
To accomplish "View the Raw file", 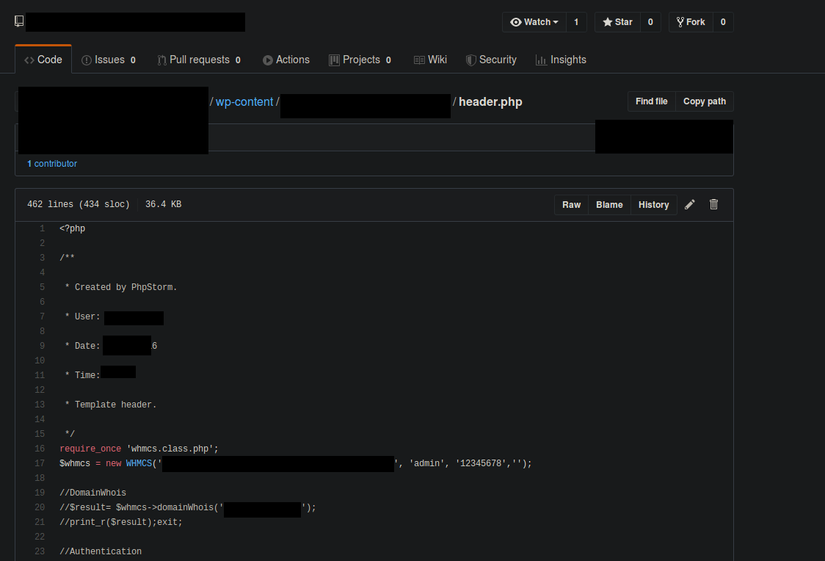I will pos(571,205).
